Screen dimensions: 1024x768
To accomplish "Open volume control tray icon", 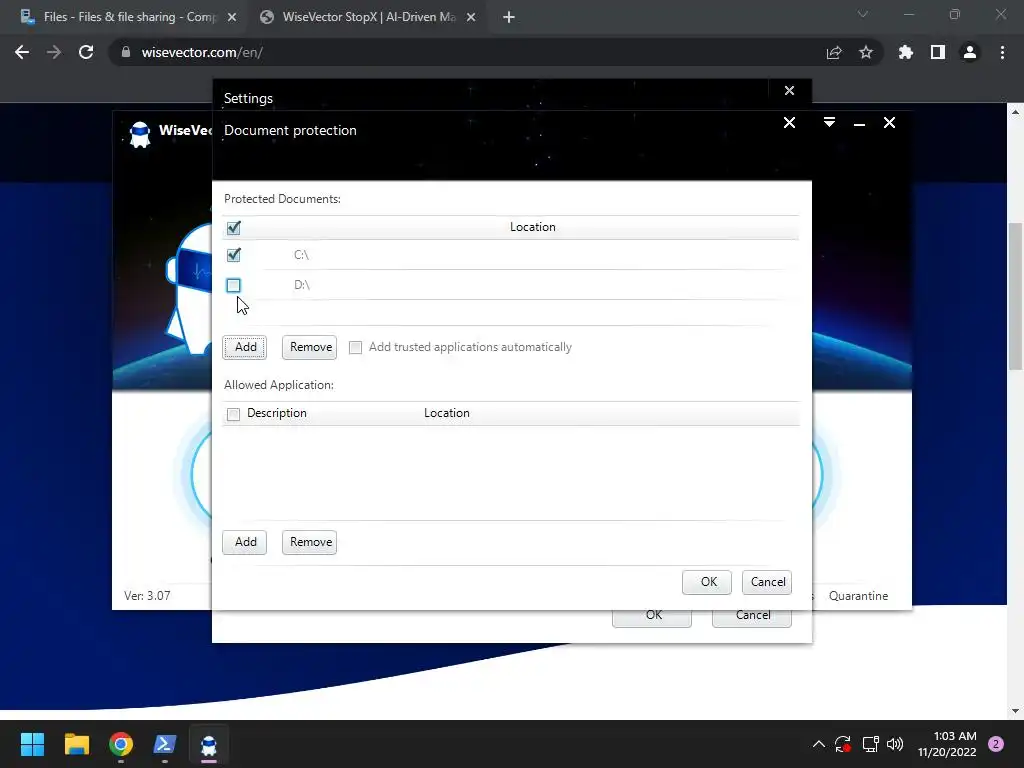I will [x=895, y=744].
